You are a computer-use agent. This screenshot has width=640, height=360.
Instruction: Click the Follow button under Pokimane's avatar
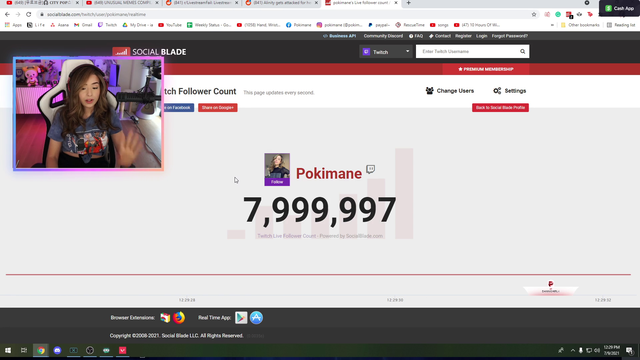click(x=277, y=182)
